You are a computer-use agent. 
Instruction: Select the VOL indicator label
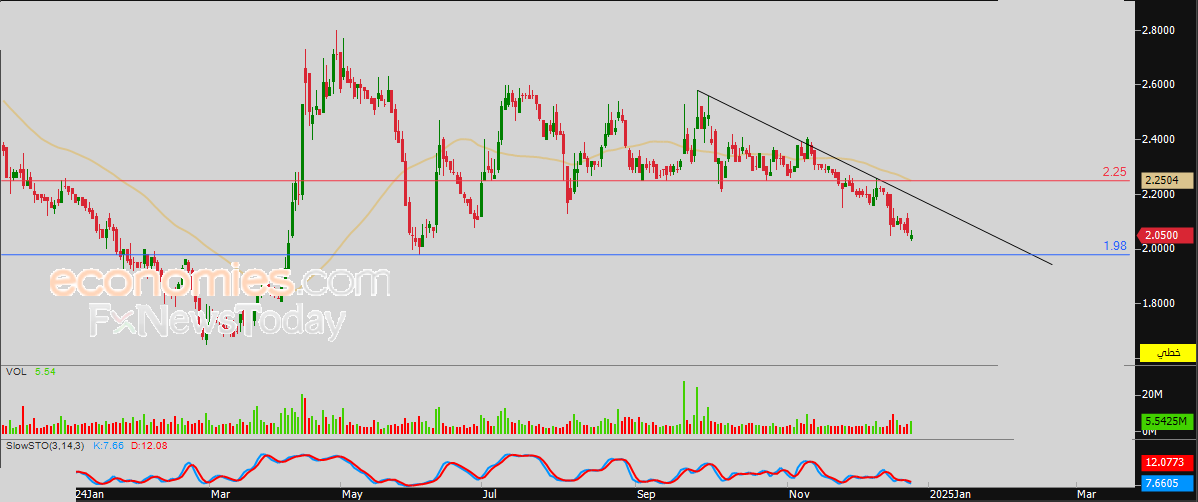[x=15, y=372]
